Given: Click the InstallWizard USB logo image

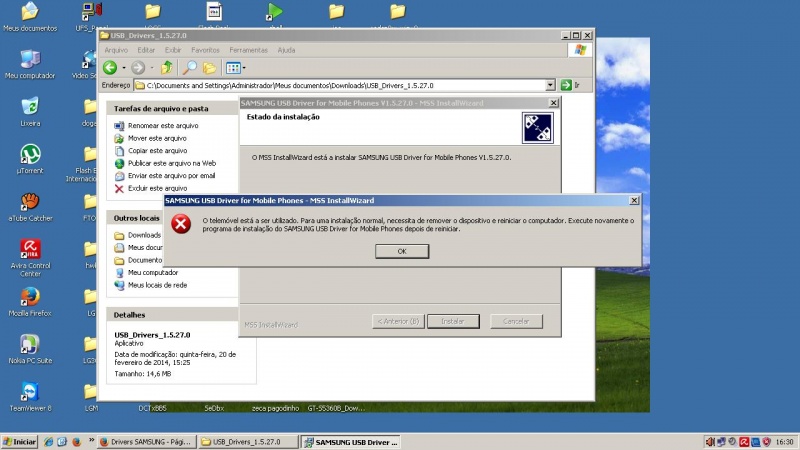Looking at the screenshot, I should click(x=537, y=128).
